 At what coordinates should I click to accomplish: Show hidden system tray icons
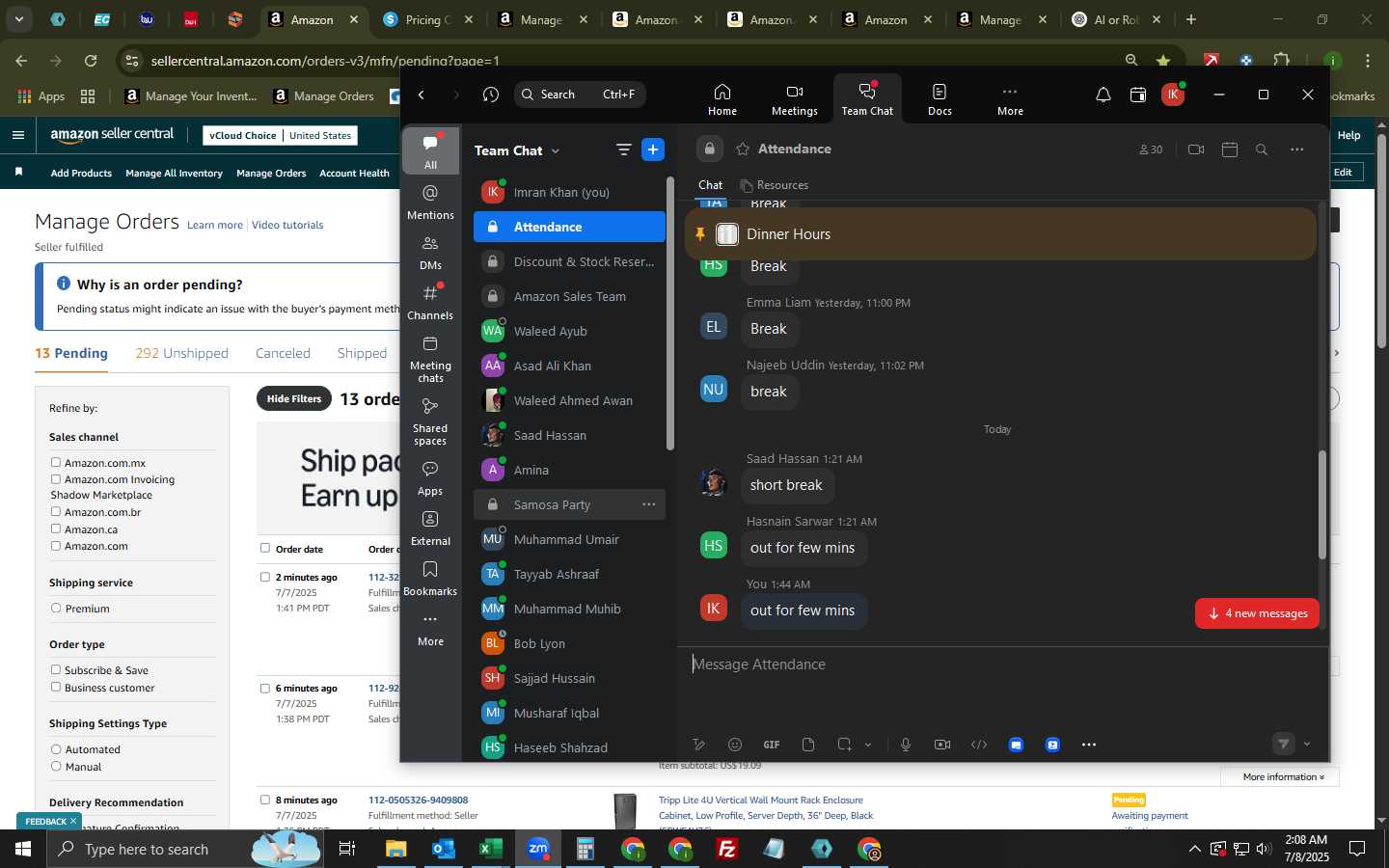[1194, 849]
